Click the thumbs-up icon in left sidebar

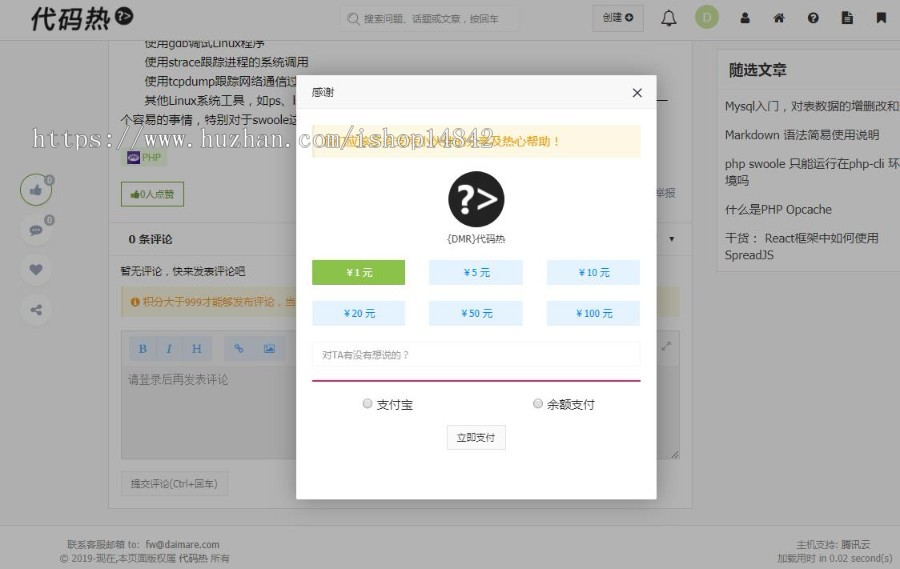[x=36, y=189]
